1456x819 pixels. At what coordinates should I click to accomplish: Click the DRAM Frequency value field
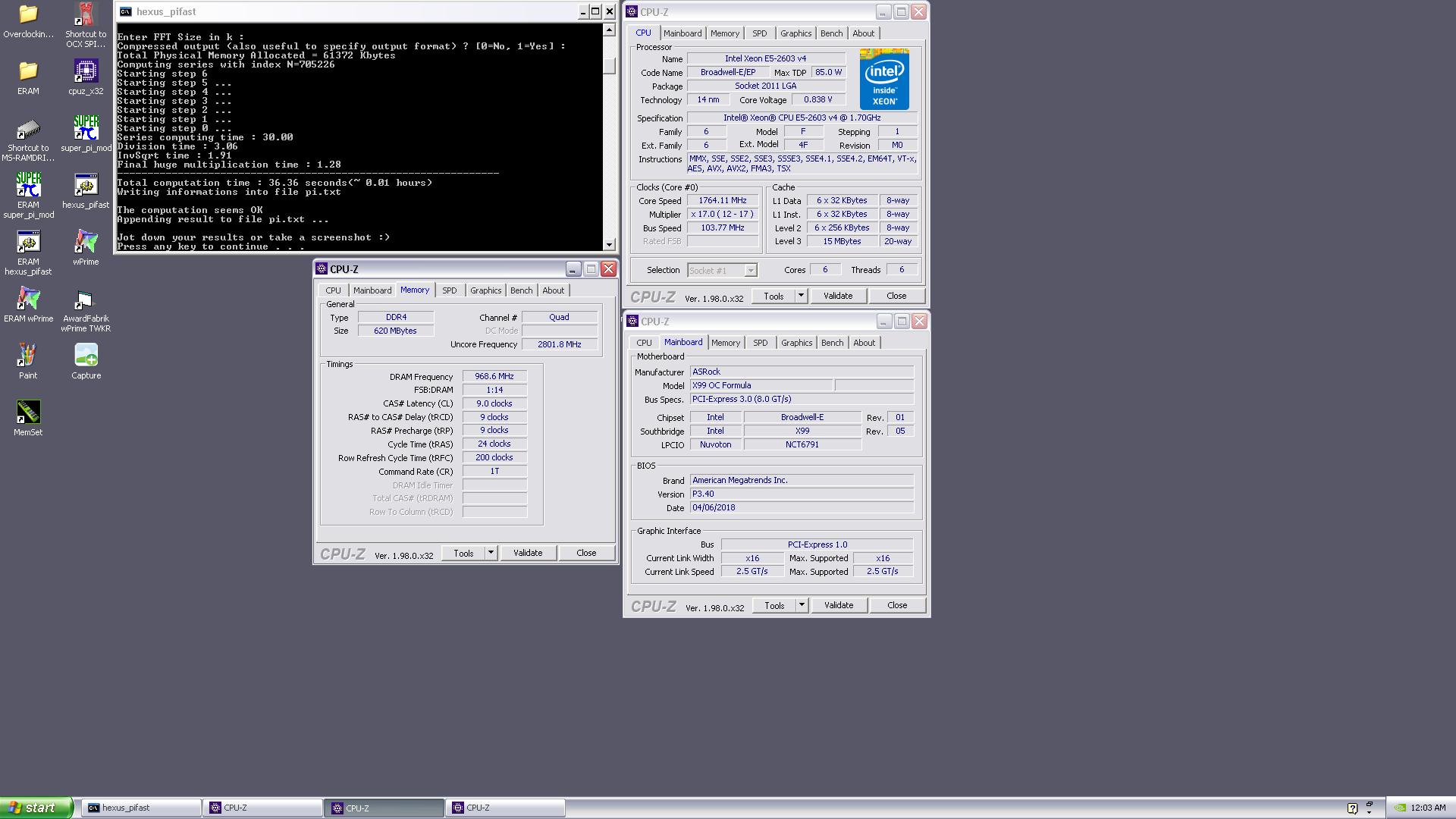pos(494,376)
